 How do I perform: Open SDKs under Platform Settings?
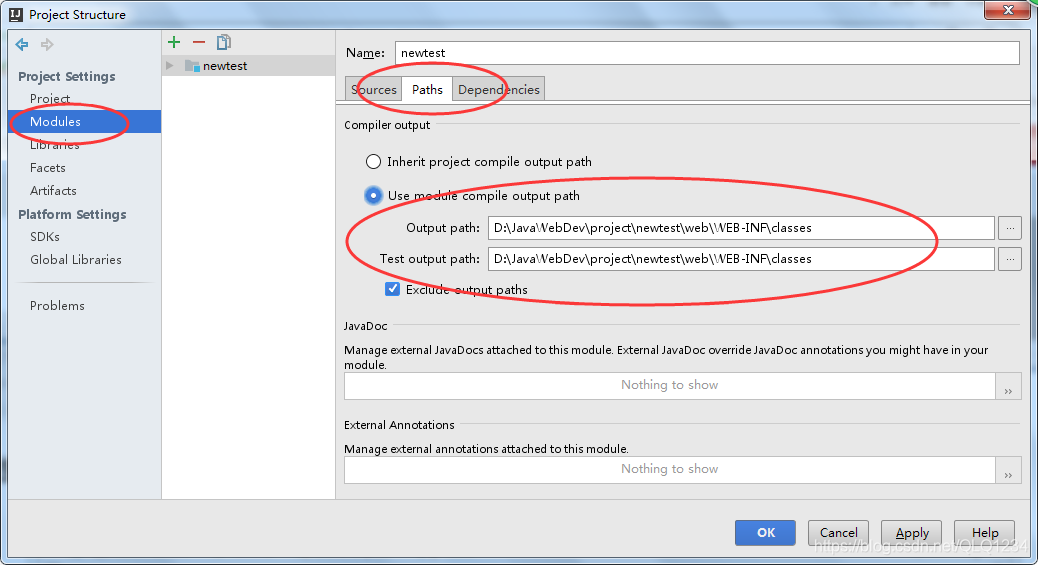[44, 236]
